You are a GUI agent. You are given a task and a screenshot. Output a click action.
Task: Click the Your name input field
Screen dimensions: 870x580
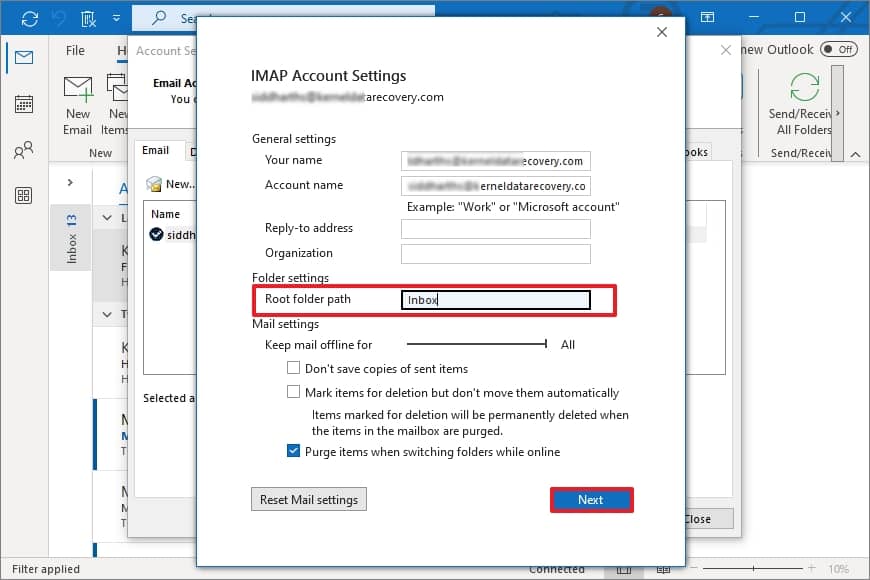495,161
